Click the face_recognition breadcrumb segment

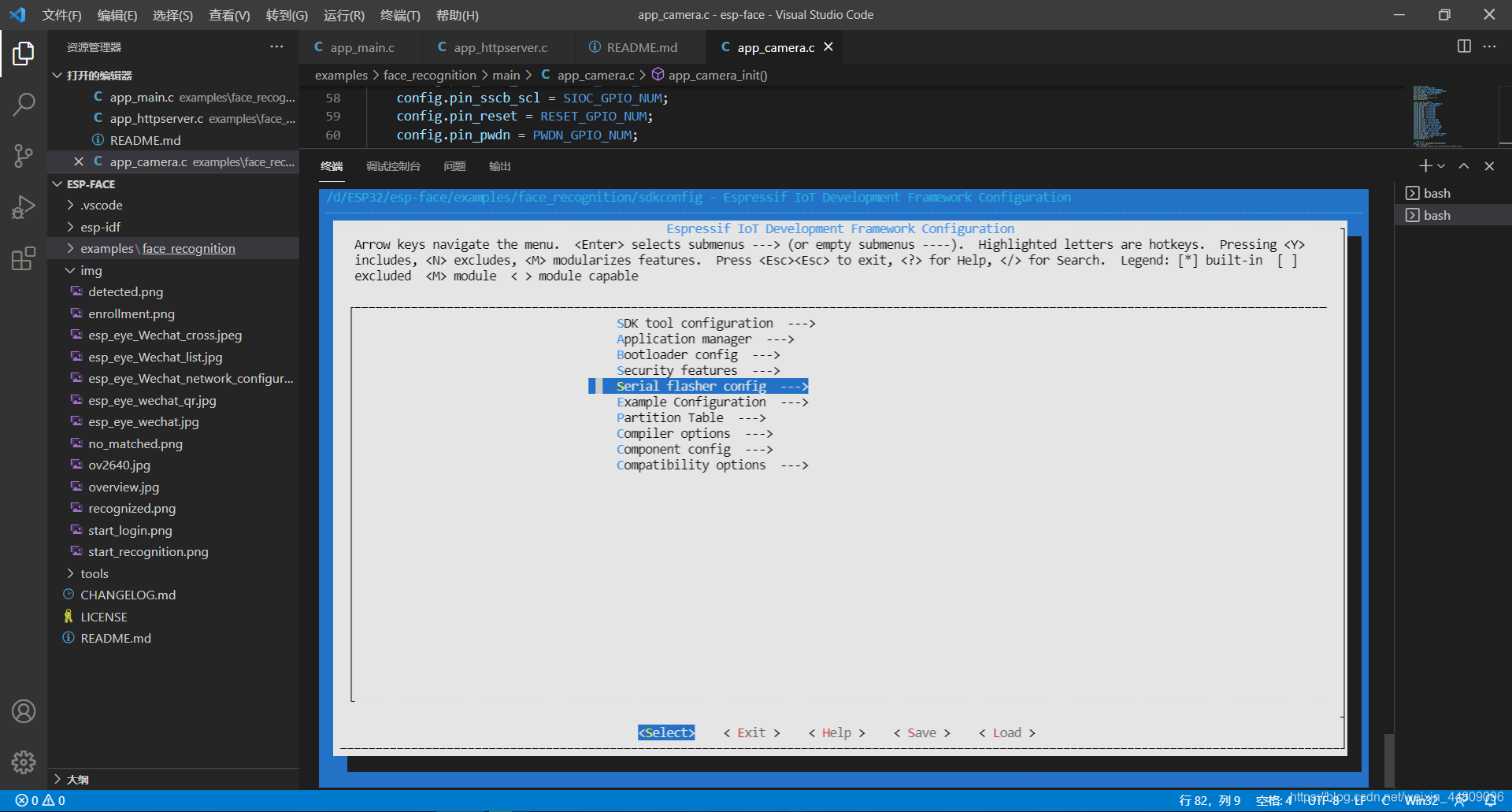pyautogui.click(x=430, y=75)
